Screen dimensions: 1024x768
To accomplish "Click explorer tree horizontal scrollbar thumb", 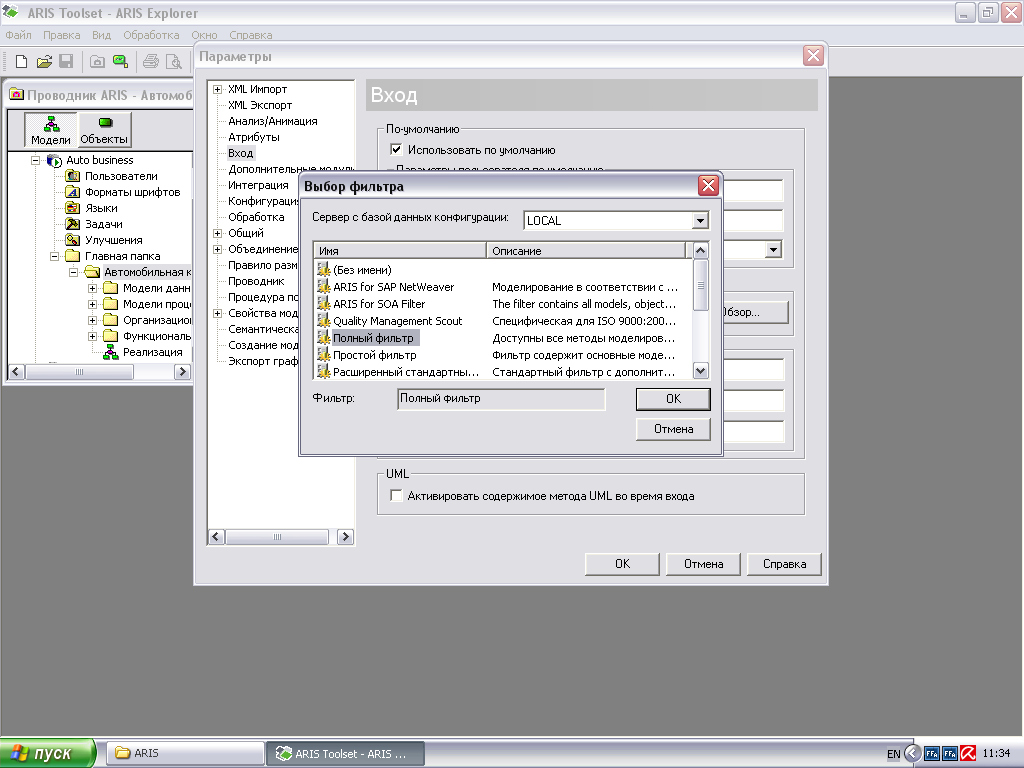I will [x=79, y=372].
